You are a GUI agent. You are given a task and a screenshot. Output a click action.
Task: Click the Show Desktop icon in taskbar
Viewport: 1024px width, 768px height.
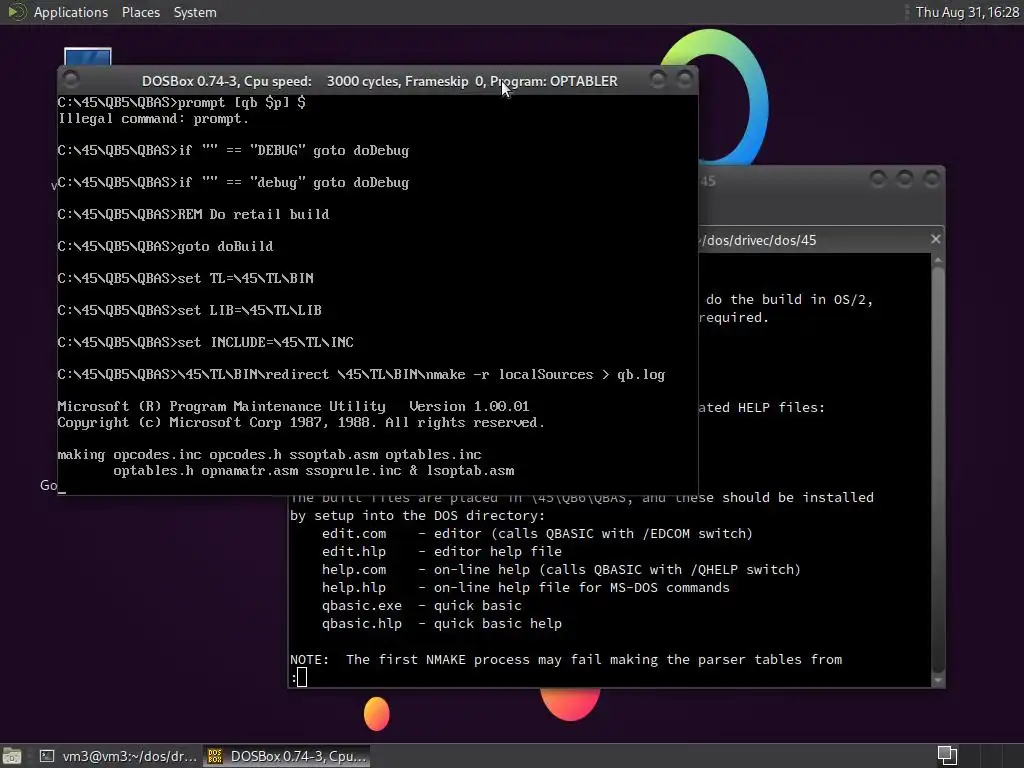coord(12,756)
